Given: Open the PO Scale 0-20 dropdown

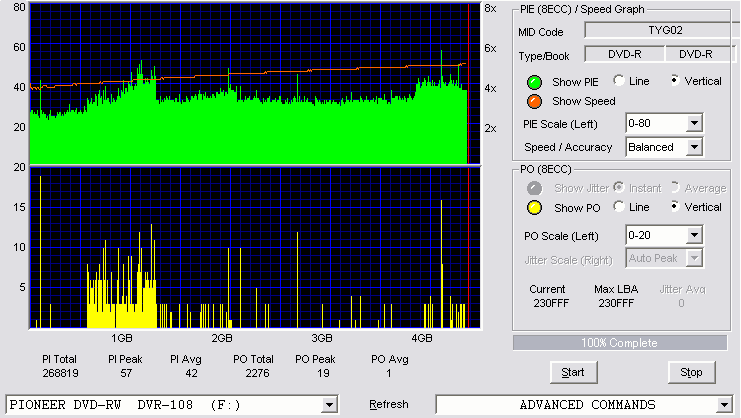Looking at the screenshot, I should 694,235.
